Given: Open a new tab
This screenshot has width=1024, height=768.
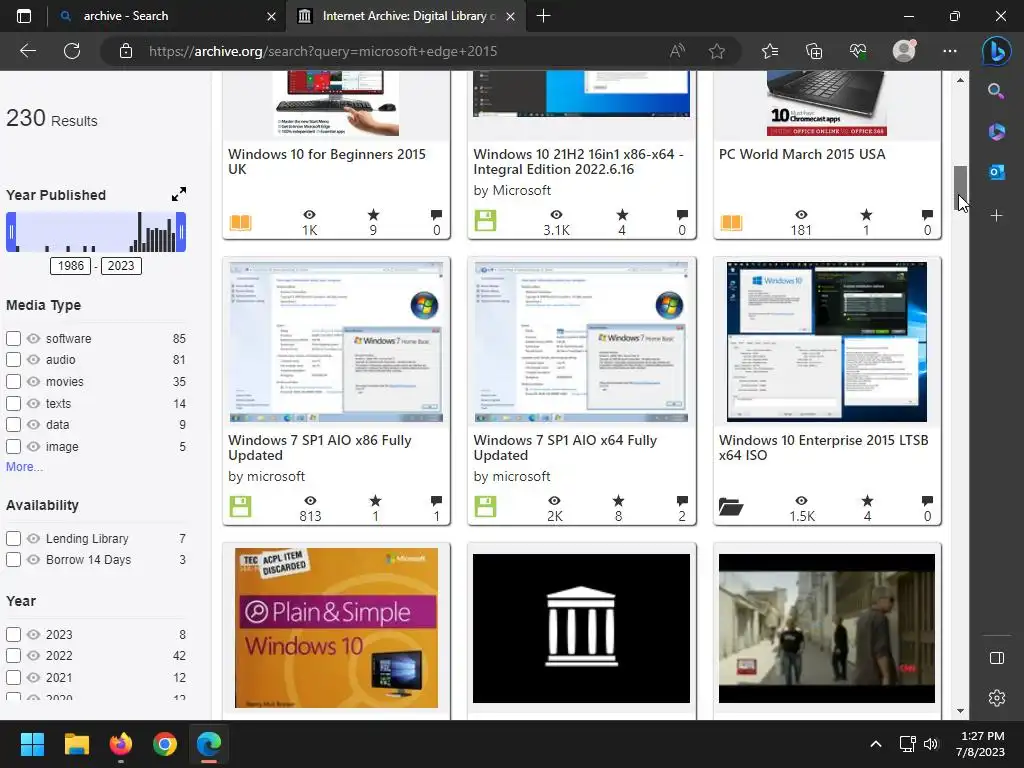Looking at the screenshot, I should [x=543, y=16].
